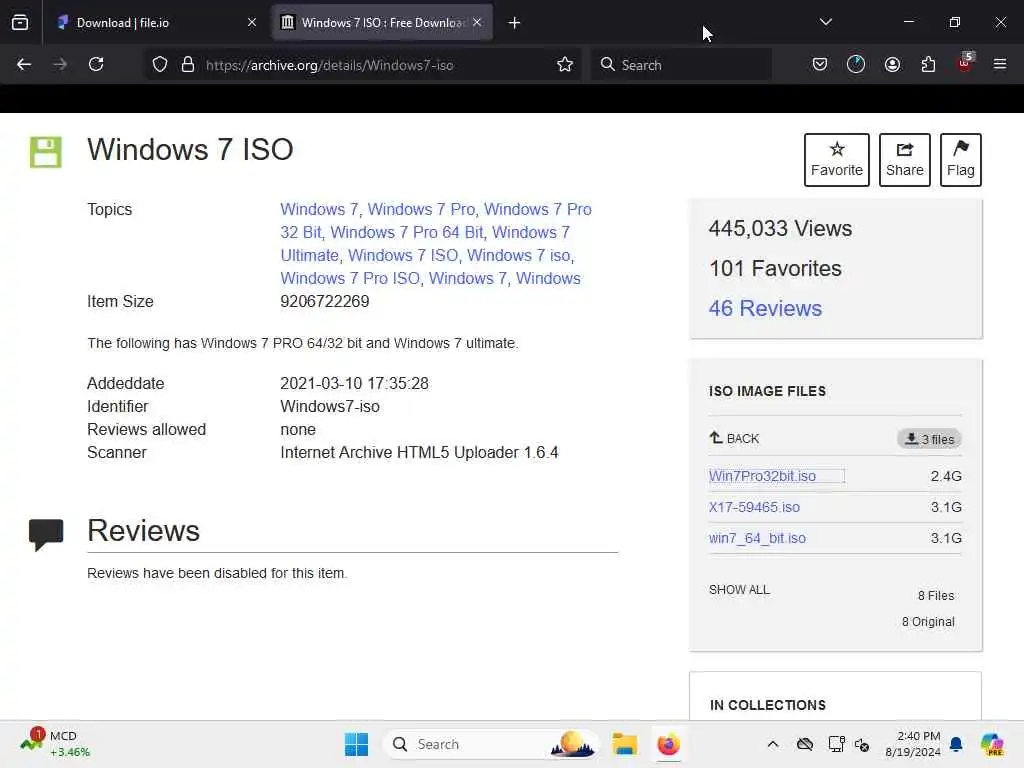This screenshot has height=768, width=1024.
Task: Open MCD stock widget on taskbar
Action: (x=54, y=744)
